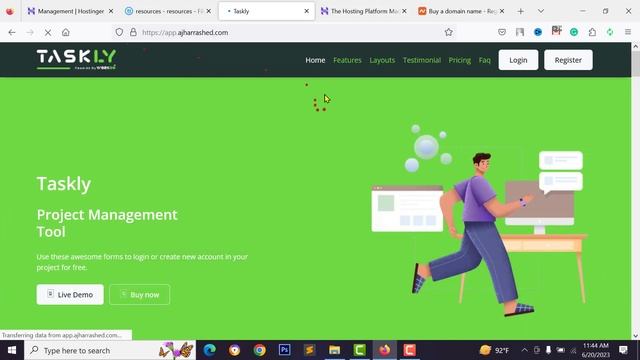Click the green Grammarly extension icon
Viewport: 640px width, 360px height.
pyautogui.click(x=574, y=32)
